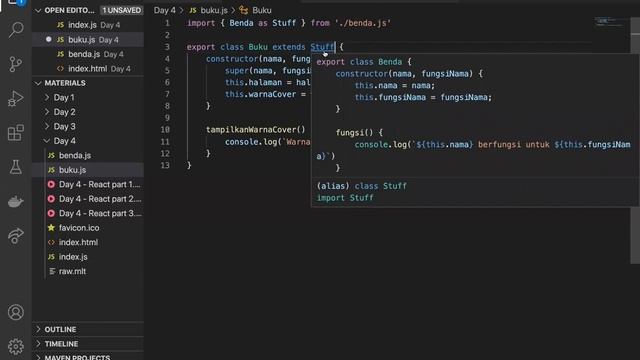The image size is (640, 360).
Task: Open the Source Control view
Action: 16,64
